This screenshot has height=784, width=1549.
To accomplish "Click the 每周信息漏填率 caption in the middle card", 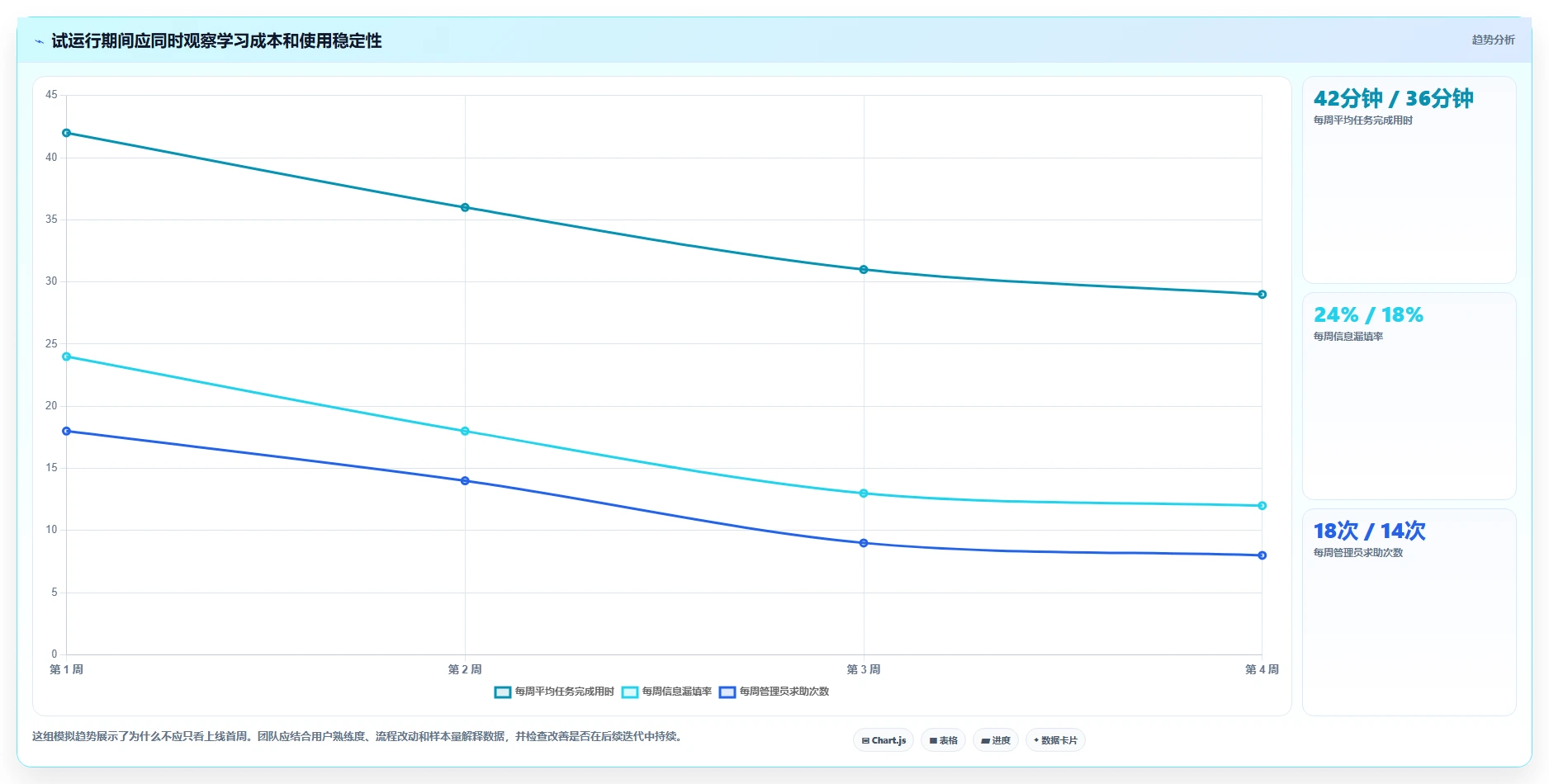I will coord(1348,337).
